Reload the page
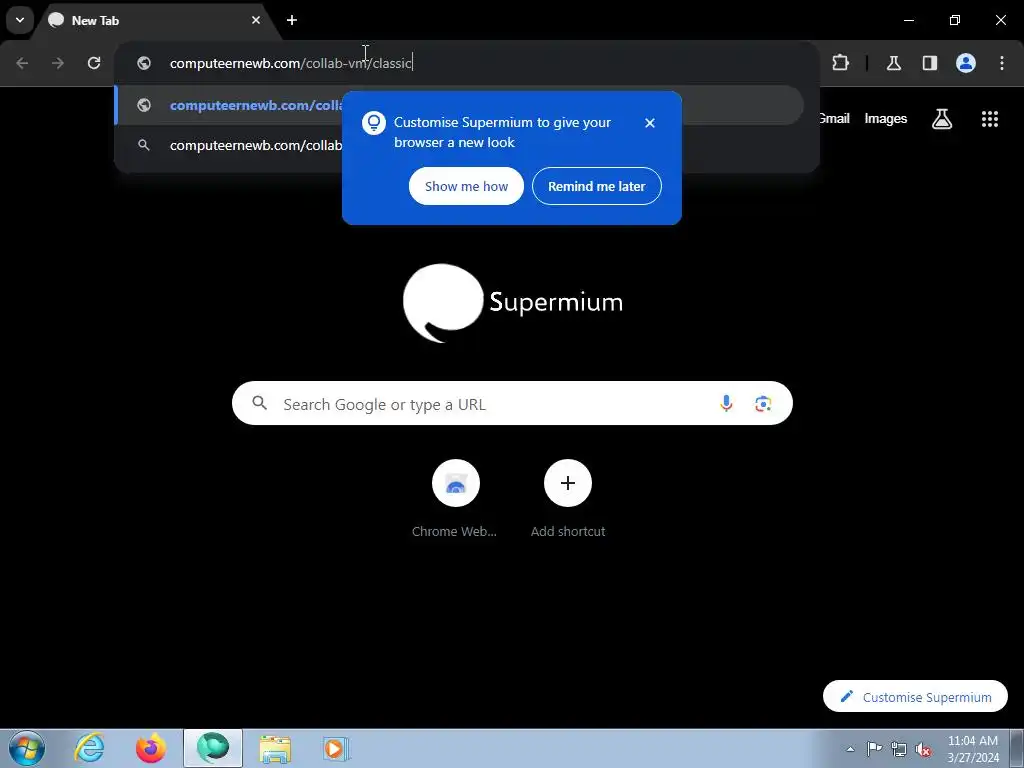 [94, 63]
